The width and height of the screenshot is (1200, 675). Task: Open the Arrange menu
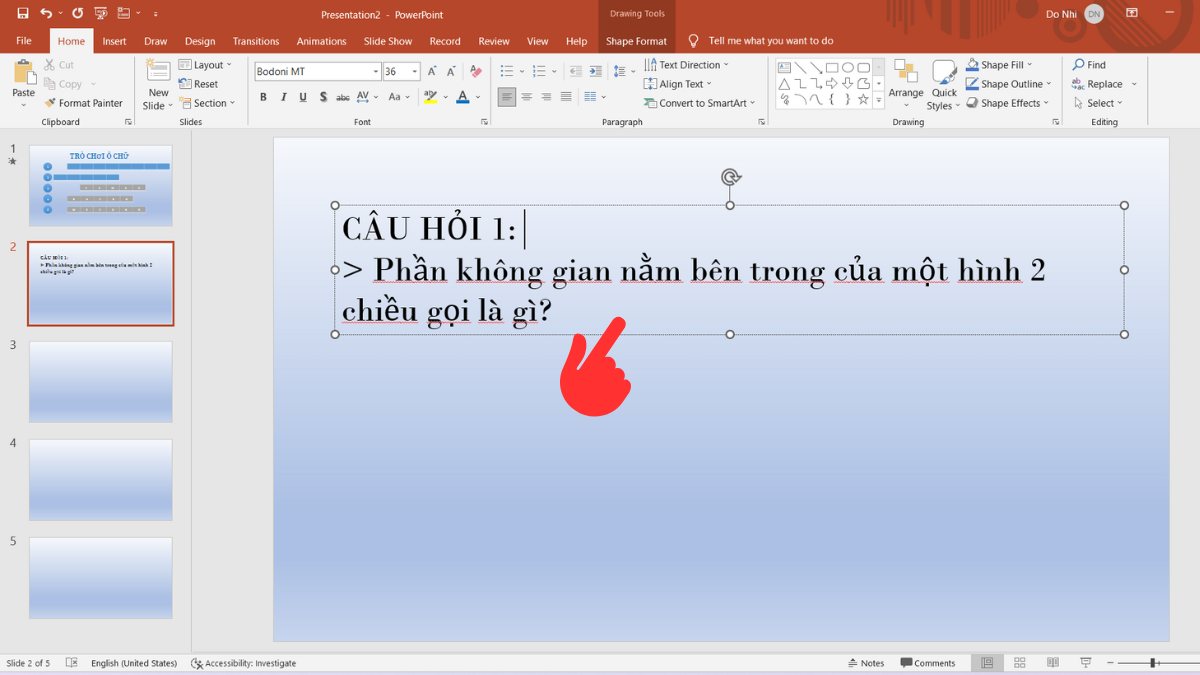click(906, 84)
